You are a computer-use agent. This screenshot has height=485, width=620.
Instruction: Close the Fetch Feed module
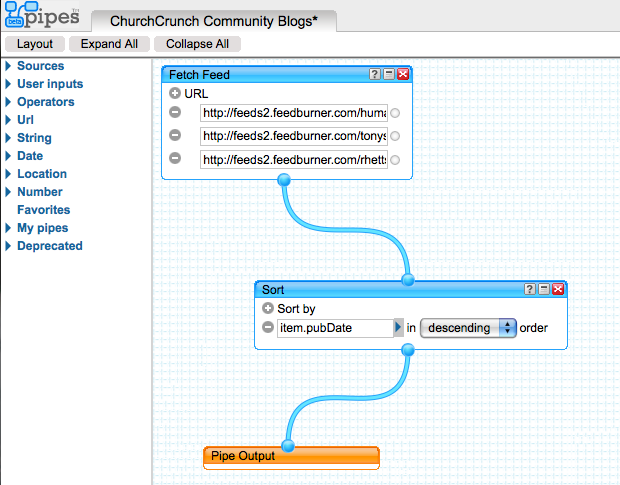403,74
